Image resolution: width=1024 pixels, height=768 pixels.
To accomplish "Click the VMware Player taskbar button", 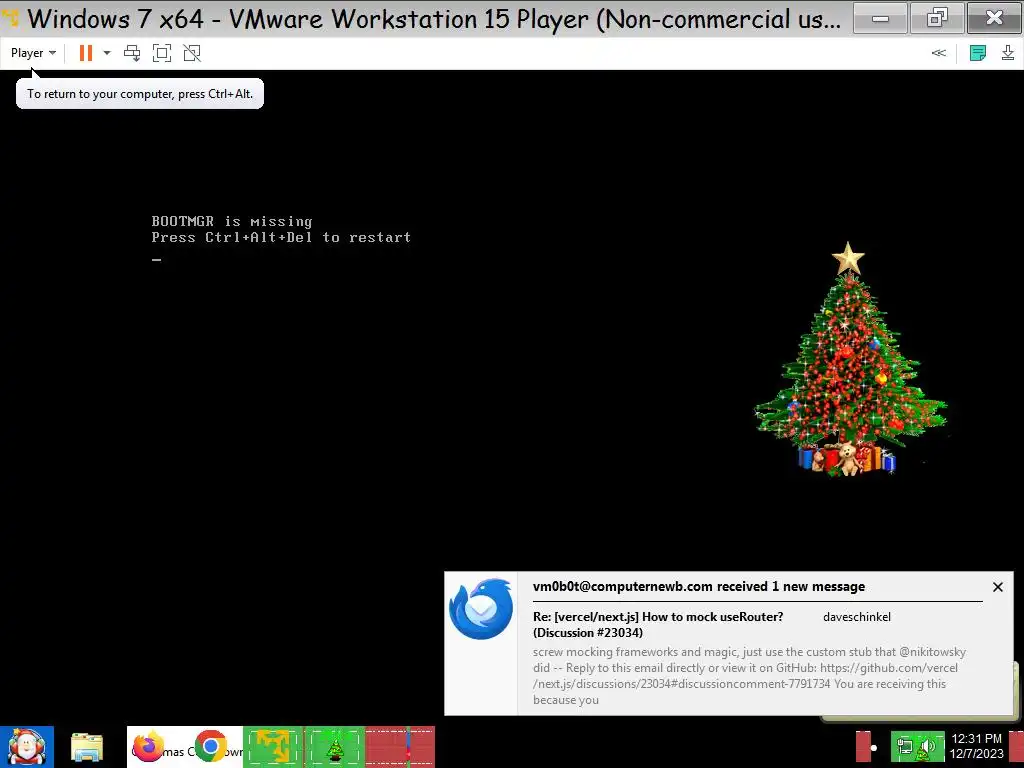I will tap(273, 746).
